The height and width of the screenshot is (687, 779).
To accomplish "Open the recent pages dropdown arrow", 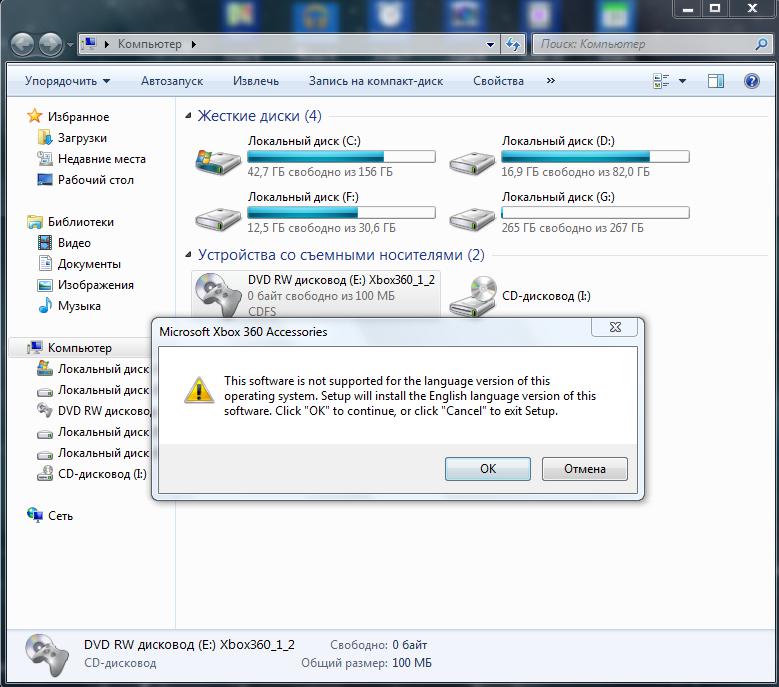I will pyautogui.click(x=70, y=45).
